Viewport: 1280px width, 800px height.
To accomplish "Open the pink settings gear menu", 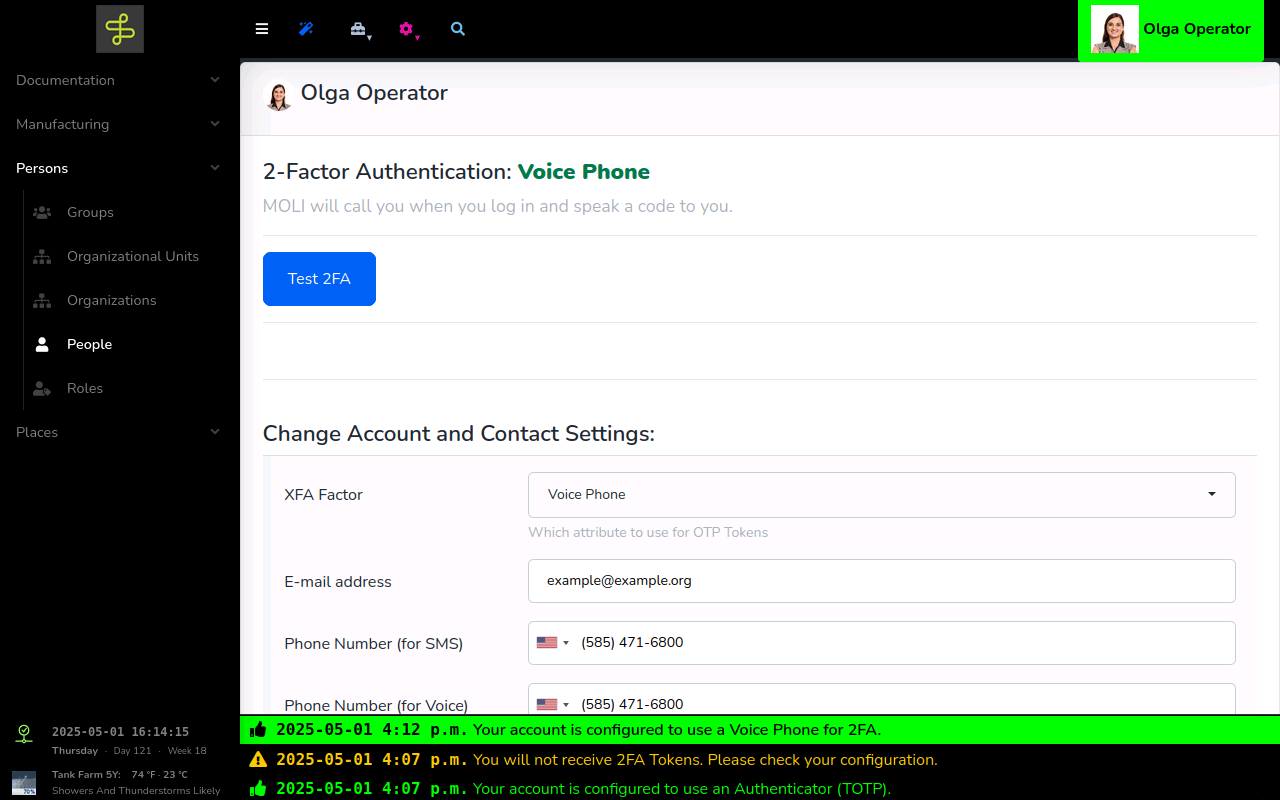I will click(x=407, y=30).
